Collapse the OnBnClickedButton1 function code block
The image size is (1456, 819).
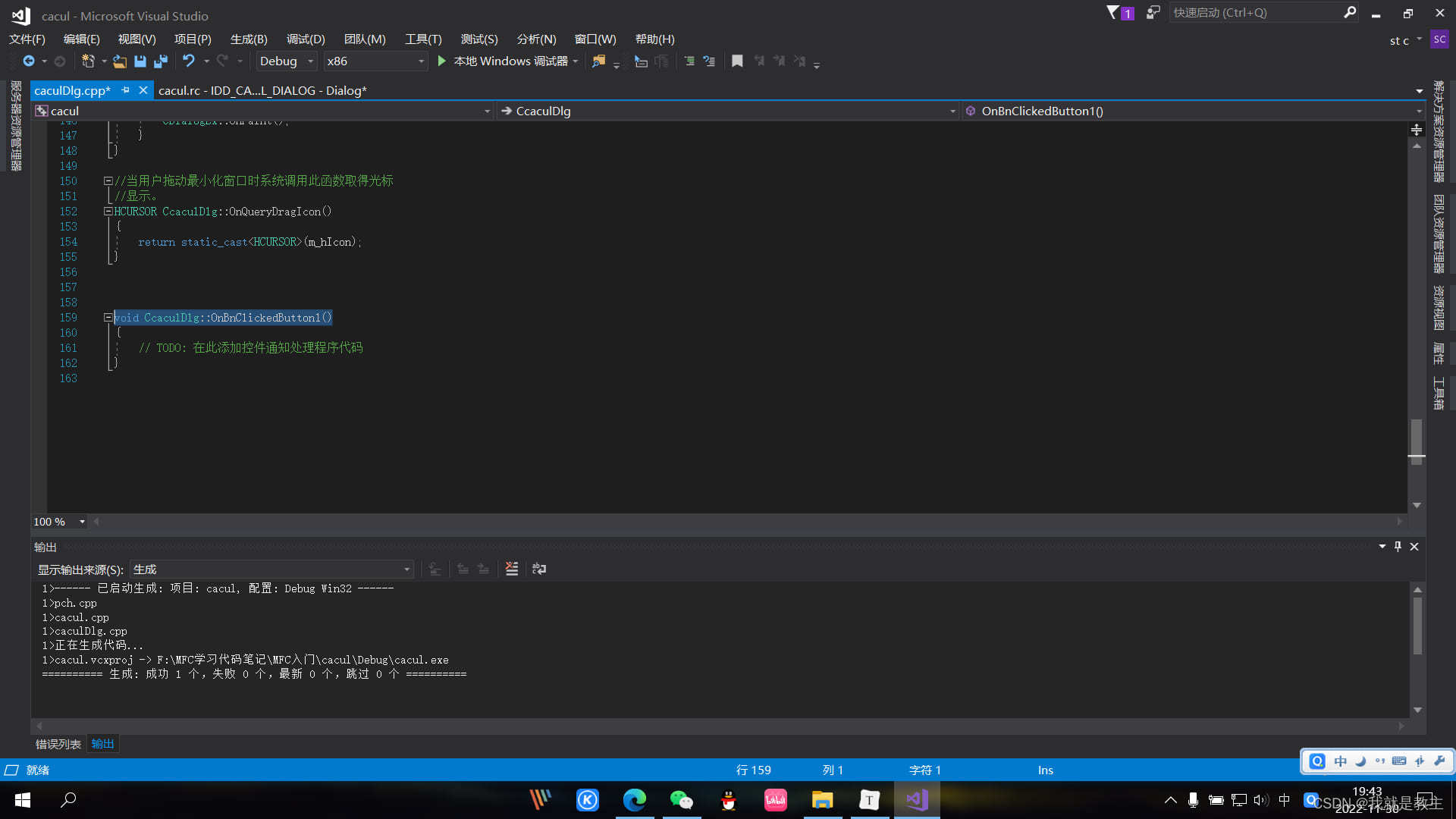coord(108,318)
